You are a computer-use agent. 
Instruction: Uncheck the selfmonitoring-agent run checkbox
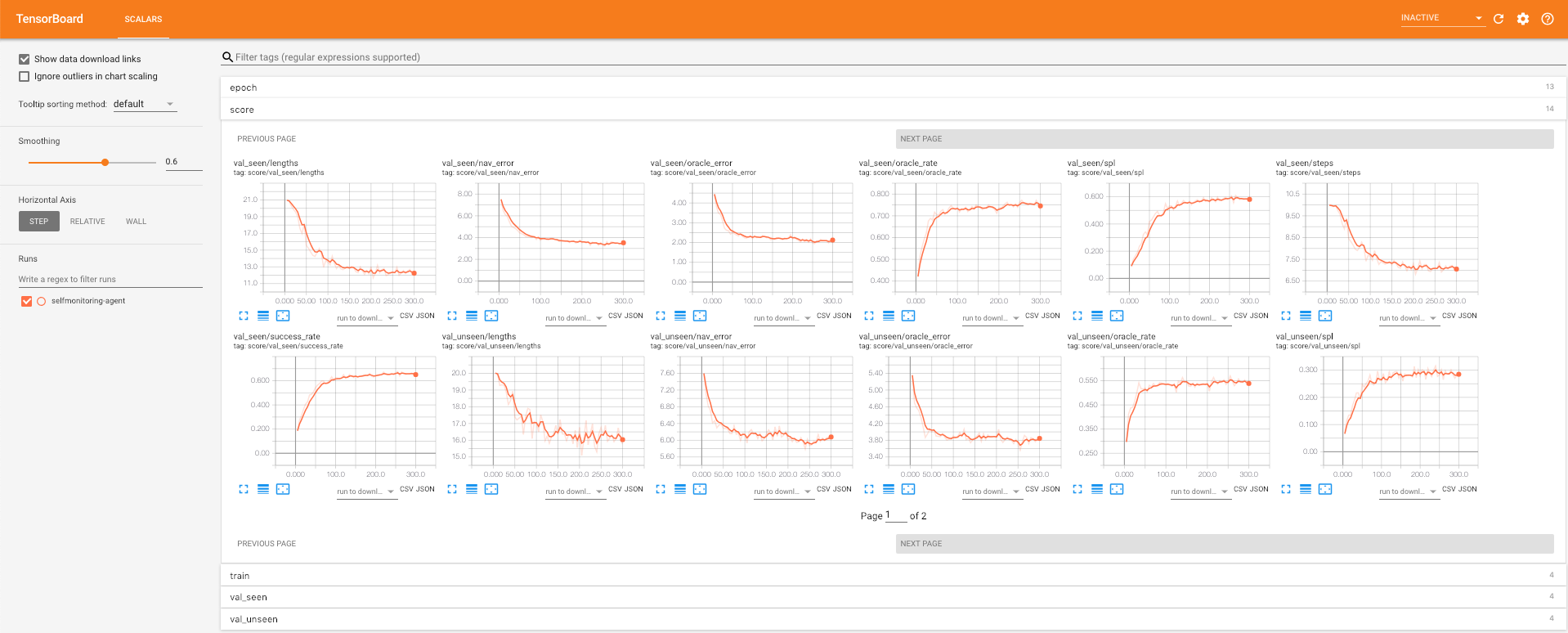[26, 301]
